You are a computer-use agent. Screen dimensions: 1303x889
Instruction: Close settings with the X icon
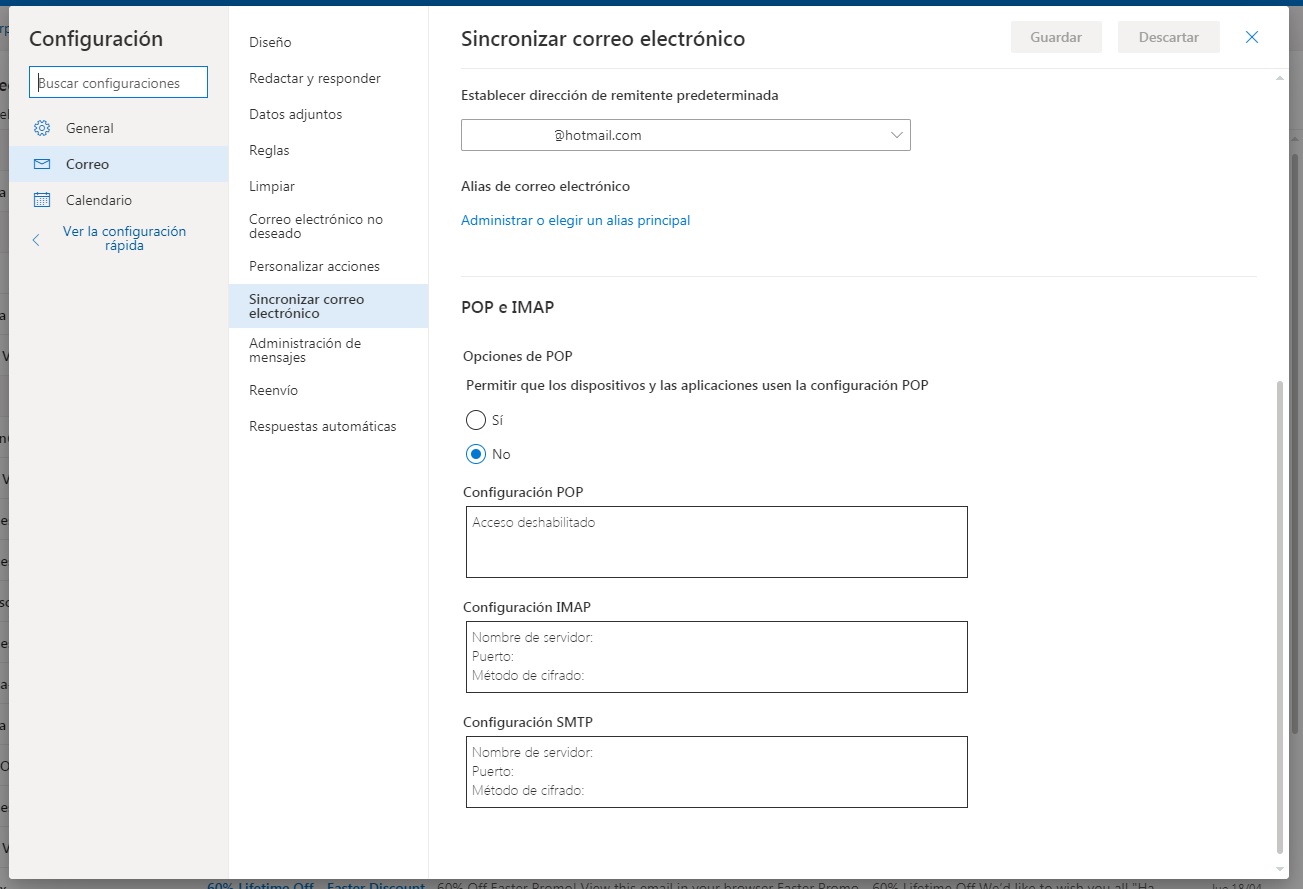[x=1251, y=37]
